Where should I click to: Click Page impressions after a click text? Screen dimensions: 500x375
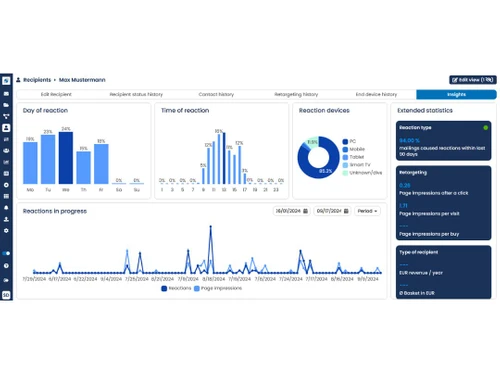tap(434, 193)
